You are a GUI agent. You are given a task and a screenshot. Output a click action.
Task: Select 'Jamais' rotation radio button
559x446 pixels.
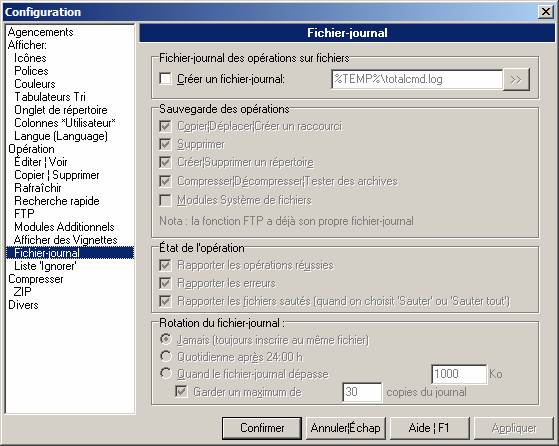(x=165, y=339)
